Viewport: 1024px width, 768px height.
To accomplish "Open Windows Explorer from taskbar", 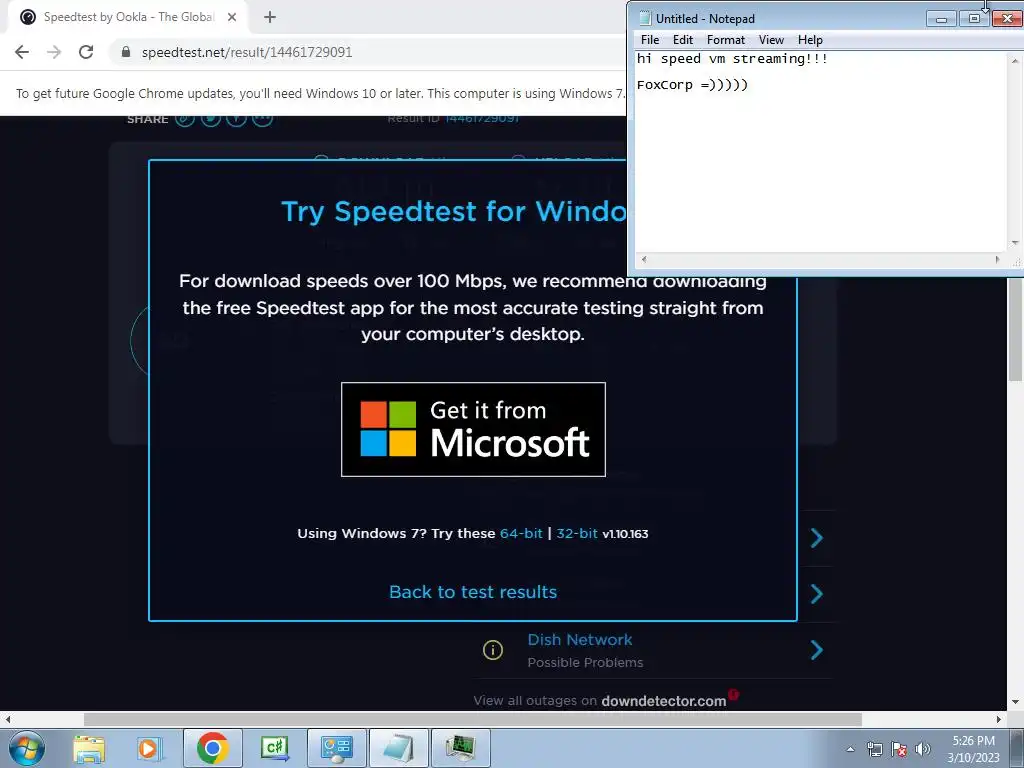I will 89,748.
